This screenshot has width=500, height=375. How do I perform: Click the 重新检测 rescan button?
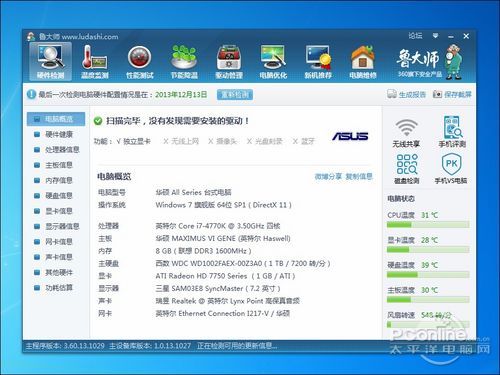tap(235, 95)
